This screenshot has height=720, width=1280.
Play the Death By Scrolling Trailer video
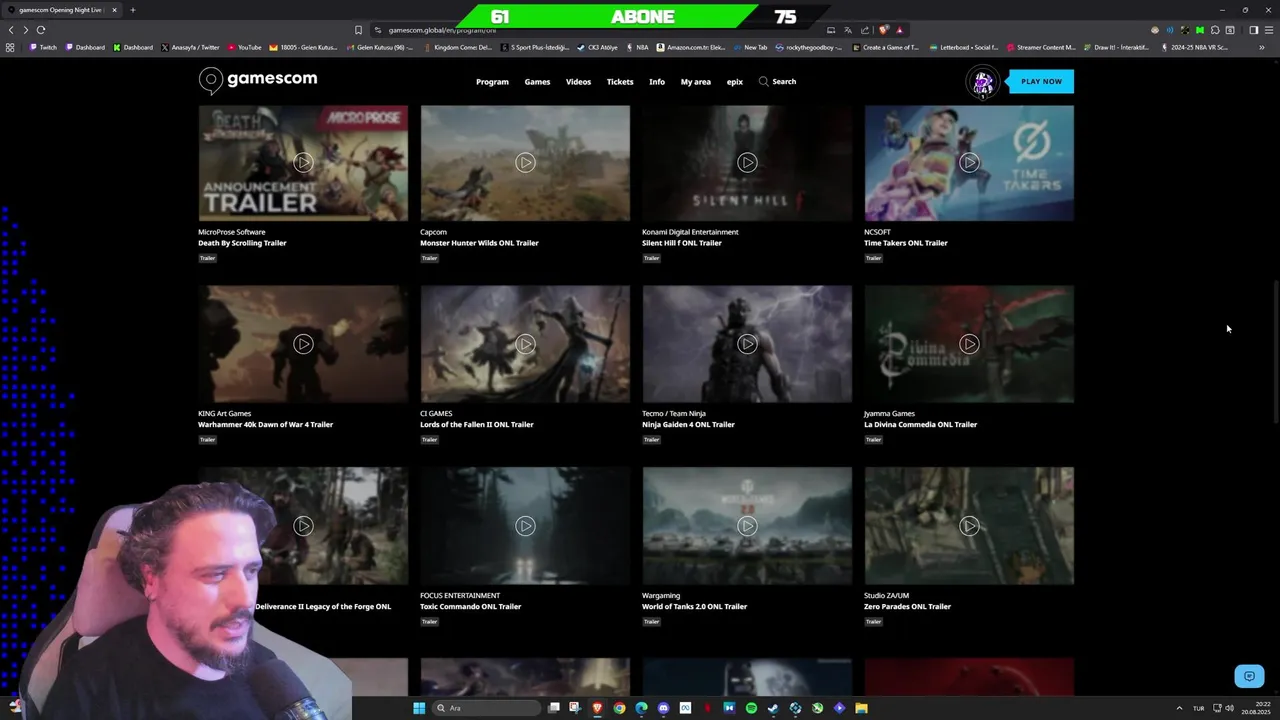(x=303, y=162)
